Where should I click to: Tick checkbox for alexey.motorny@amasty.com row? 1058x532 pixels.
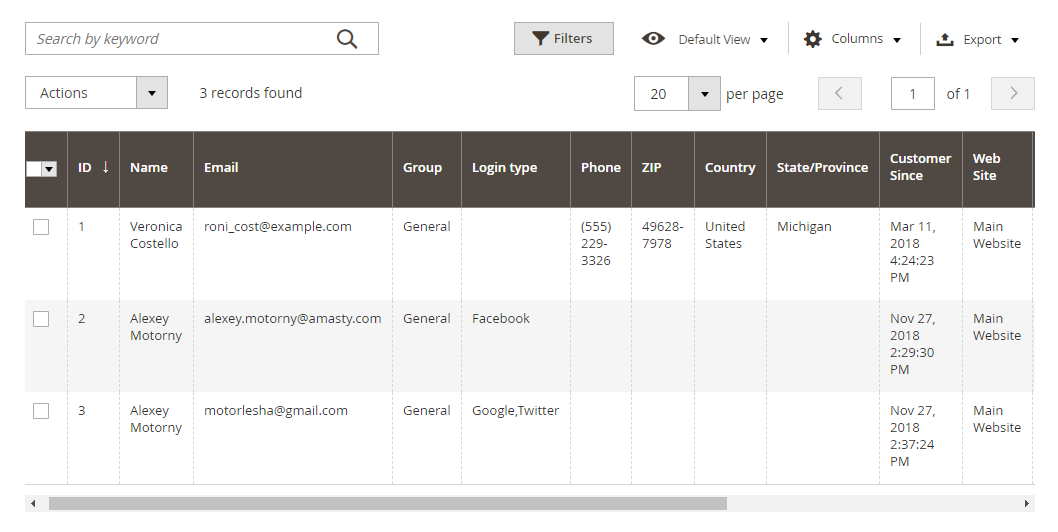pos(41,319)
